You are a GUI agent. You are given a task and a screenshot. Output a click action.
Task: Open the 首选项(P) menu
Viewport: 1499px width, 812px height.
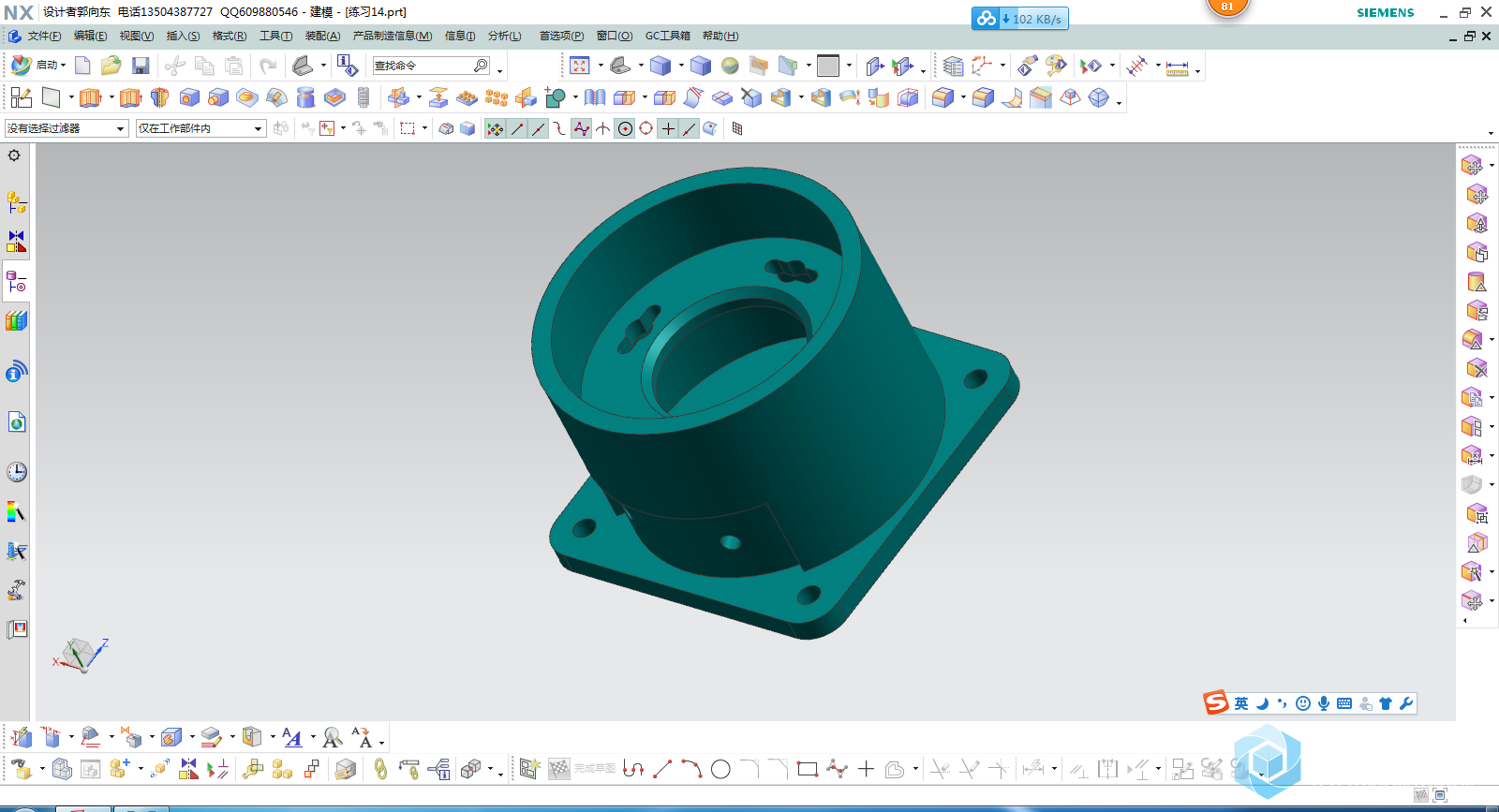pos(561,36)
